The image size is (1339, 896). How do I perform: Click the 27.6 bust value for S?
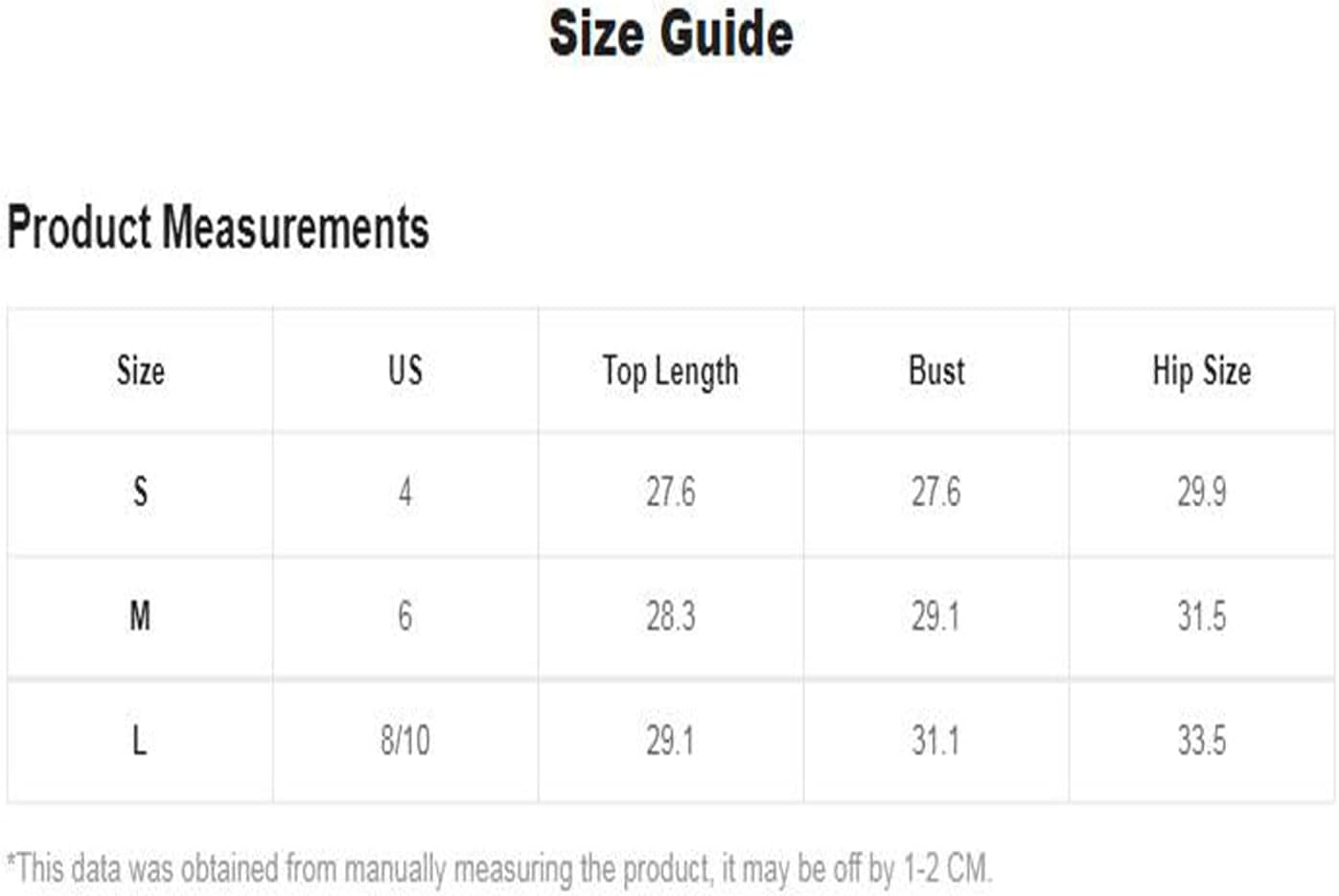tap(936, 493)
